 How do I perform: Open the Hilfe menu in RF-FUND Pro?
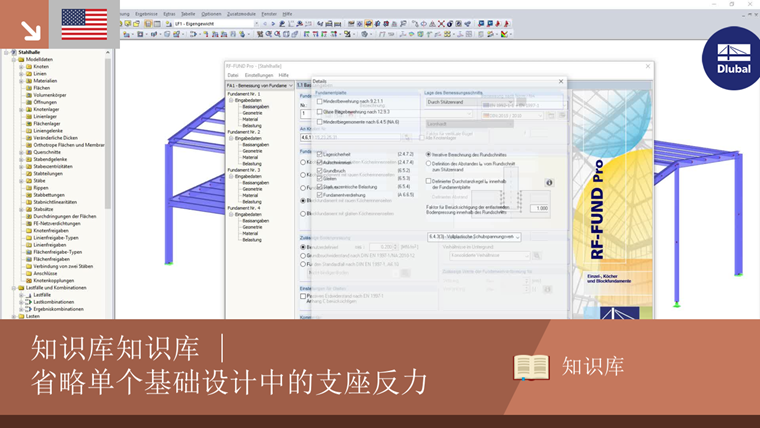[284, 75]
